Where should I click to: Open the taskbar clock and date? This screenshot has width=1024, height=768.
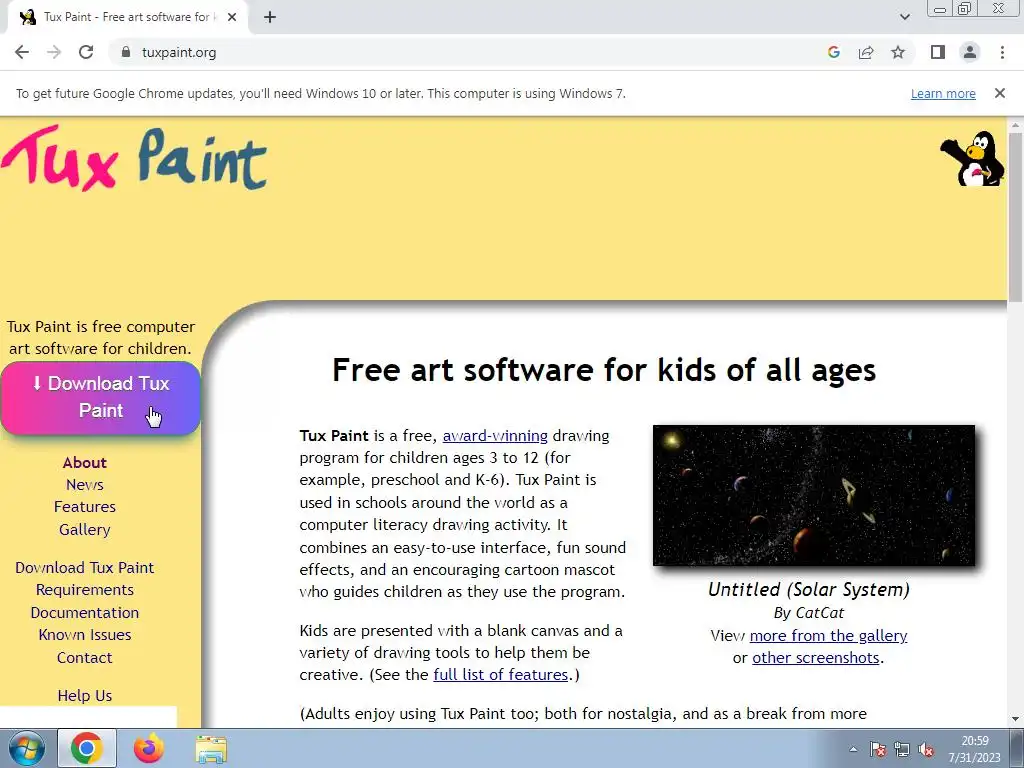click(x=974, y=749)
